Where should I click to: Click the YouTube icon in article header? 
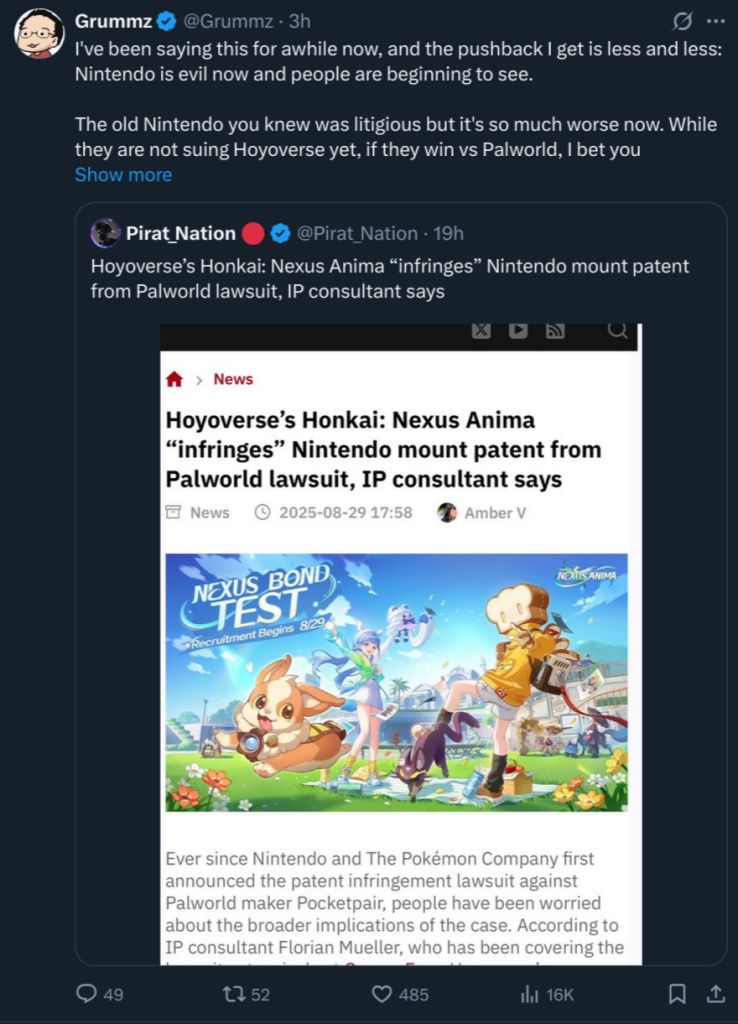(518, 330)
